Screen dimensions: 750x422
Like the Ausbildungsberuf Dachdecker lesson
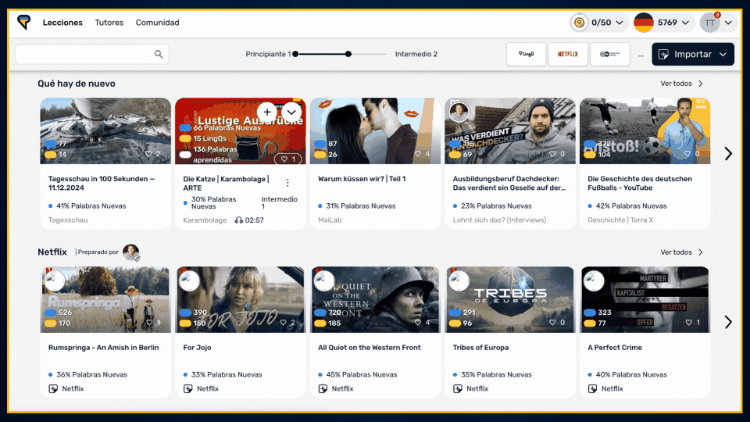tap(552, 154)
